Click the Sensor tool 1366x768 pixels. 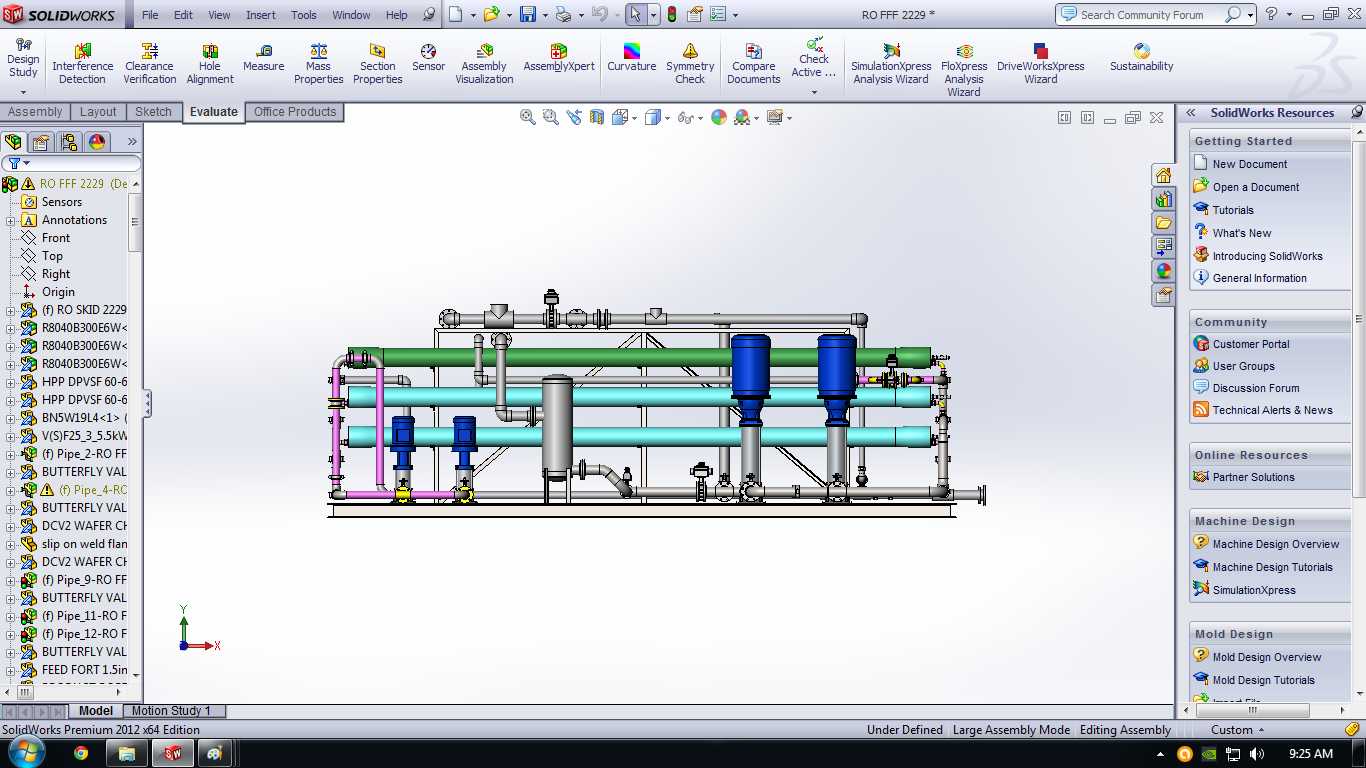pos(428,58)
